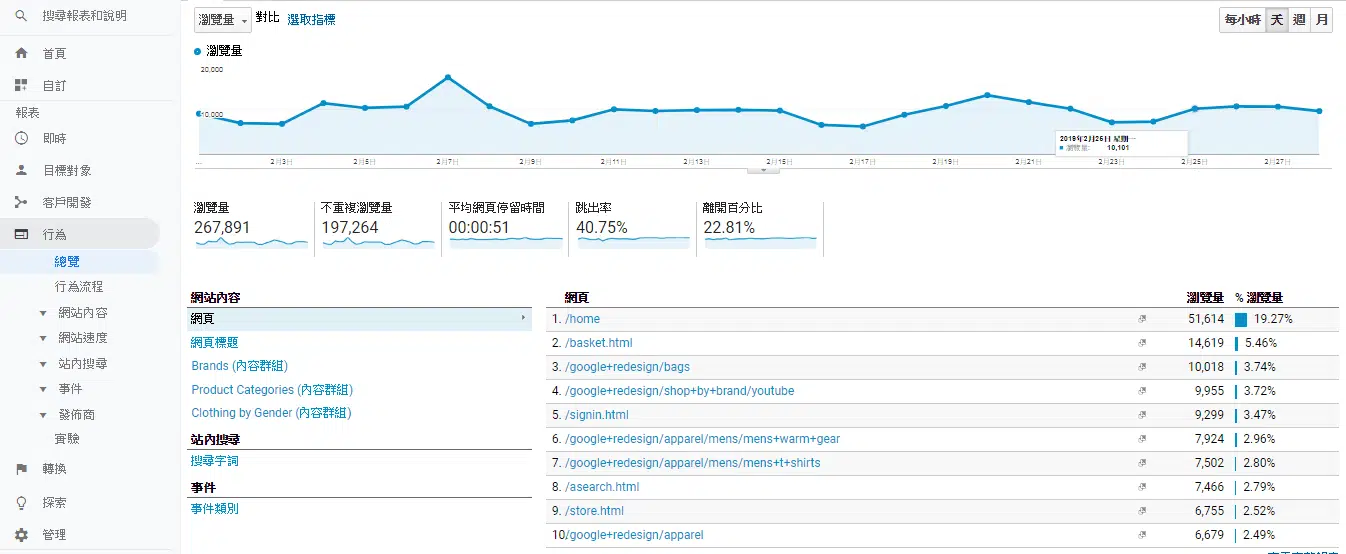
Task: Open /home page in new window icon
Action: click(x=1142, y=319)
